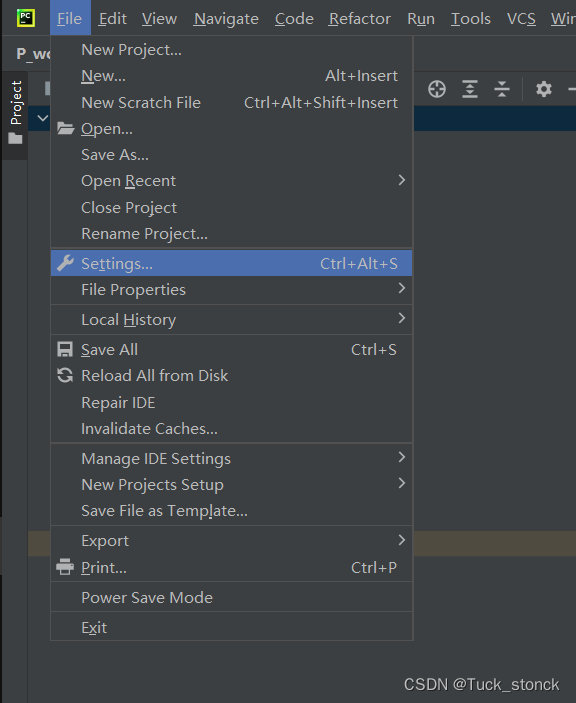Click the Collapse All toolbar icon
Viewport: 576px width, 703px height.
502,89
